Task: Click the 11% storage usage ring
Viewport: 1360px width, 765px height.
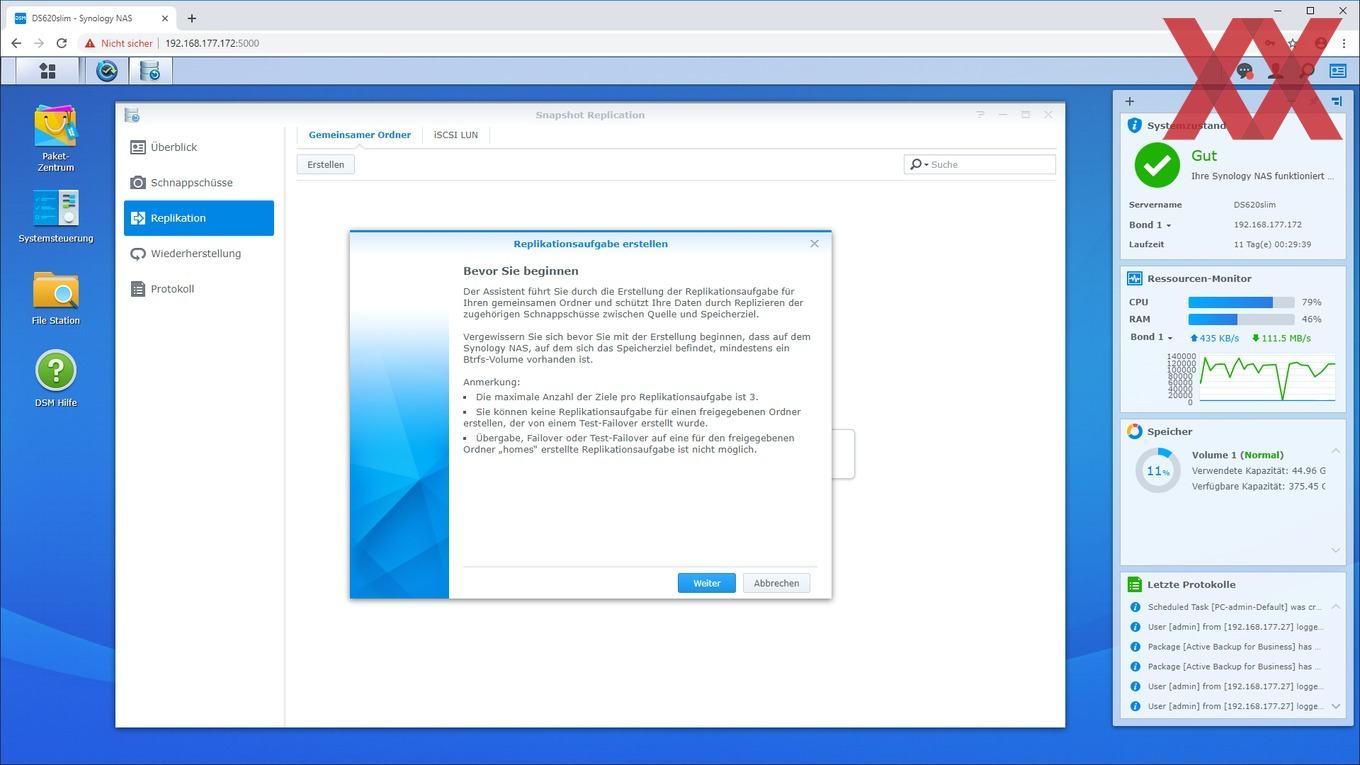Action: pyautogui.click(x=1158, y=470)
